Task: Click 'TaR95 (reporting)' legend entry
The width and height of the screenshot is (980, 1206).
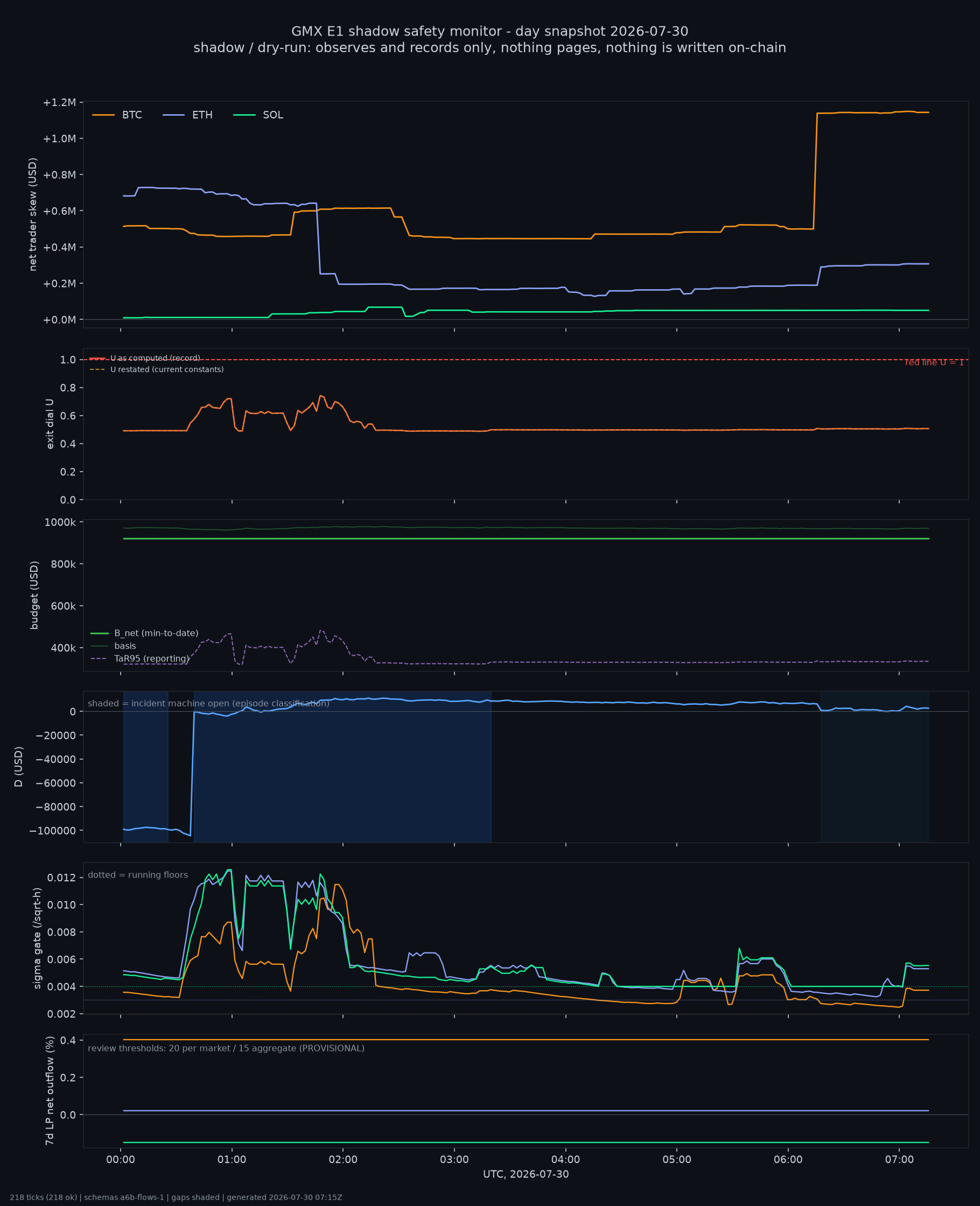Action: point(140,658)
